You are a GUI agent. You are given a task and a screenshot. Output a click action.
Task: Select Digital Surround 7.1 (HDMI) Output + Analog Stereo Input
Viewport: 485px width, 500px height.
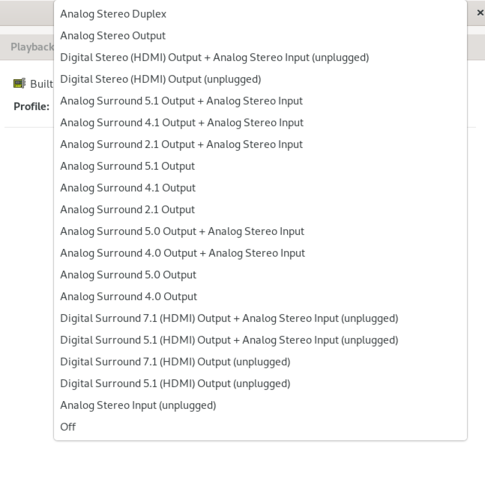click(x=260, y=318)
